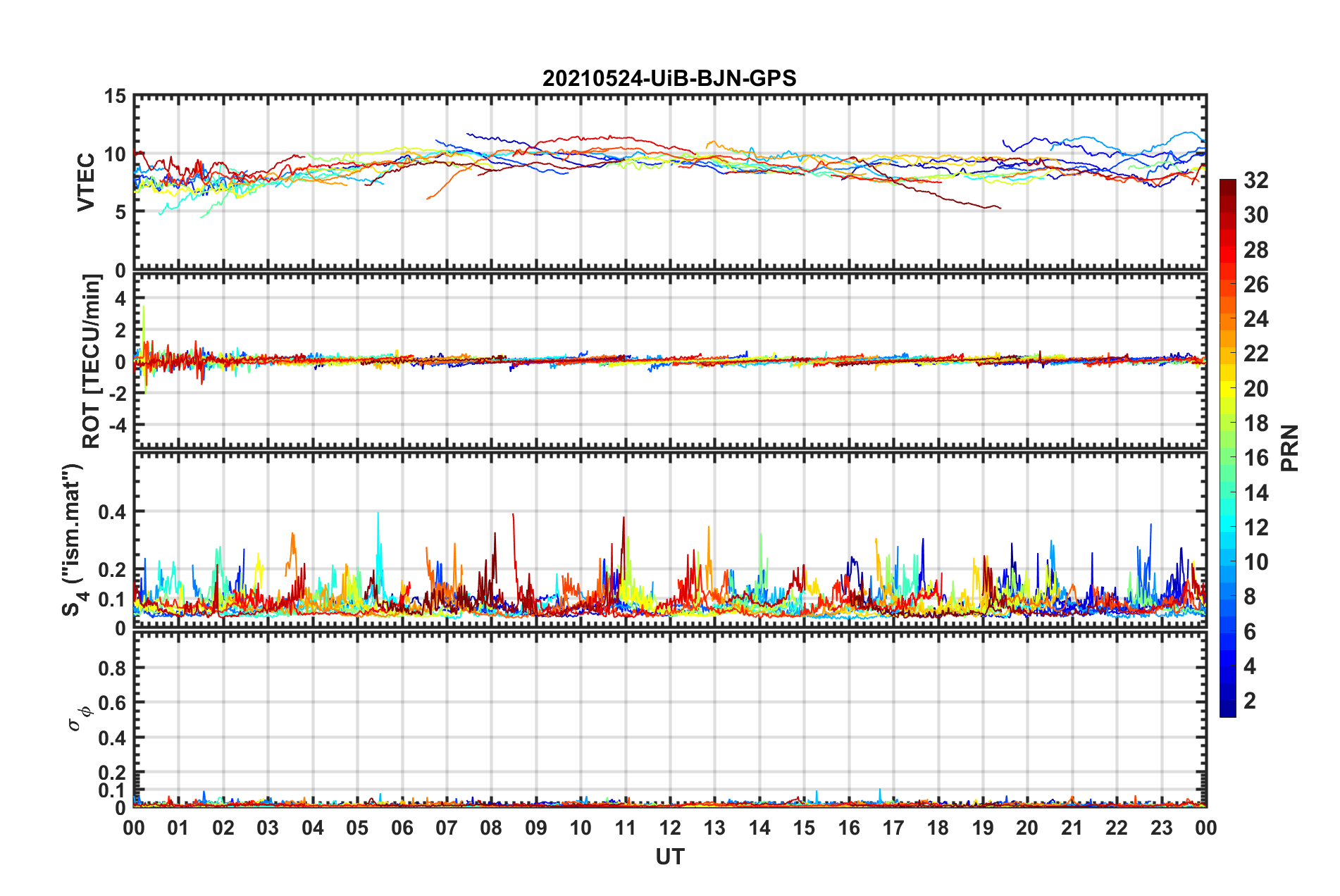Click x-axis tick label 01

(x=178, y=828)
